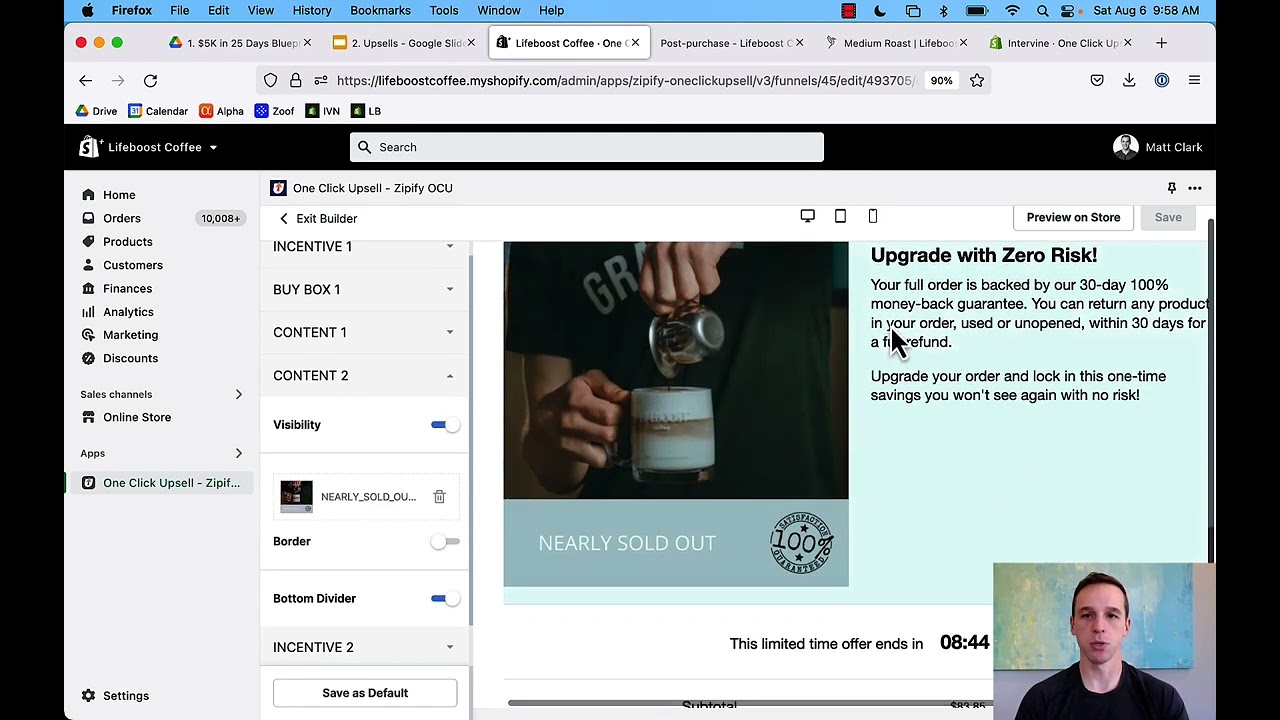This screenshot has height=720, width=1280.
Task: Open Firefox hamburger menu
Action: pyautogui.click(x=1194, y=80)
